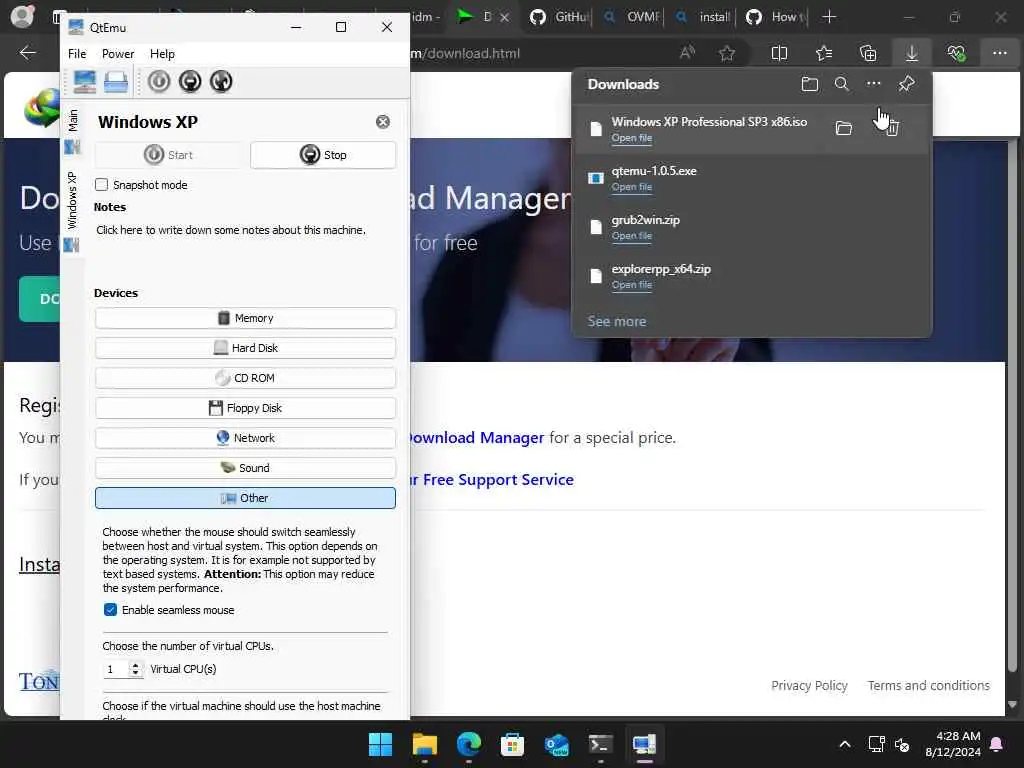Open the File menu in QtEmu
1024x768 pixels.
click(77, 54)
